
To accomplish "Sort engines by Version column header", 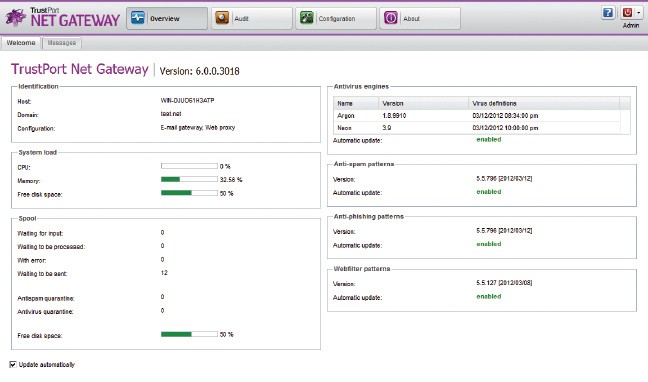I will pyautogui.click(x=423, y=103).
